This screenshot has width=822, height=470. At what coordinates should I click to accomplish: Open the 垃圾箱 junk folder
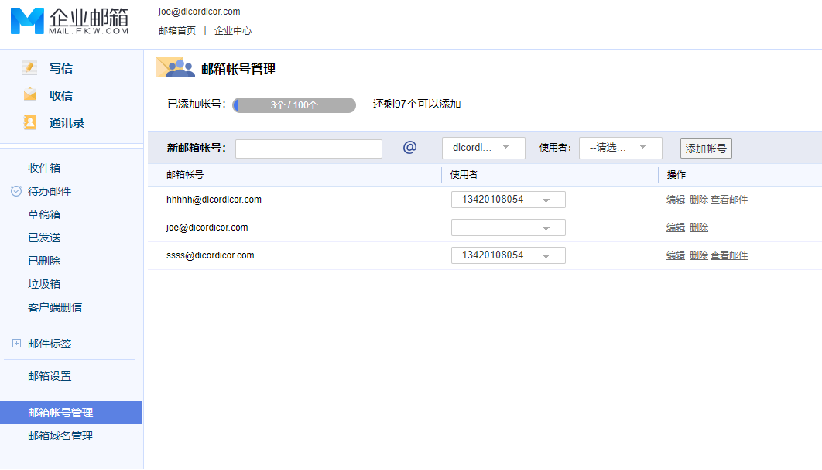tap(45, 284)
